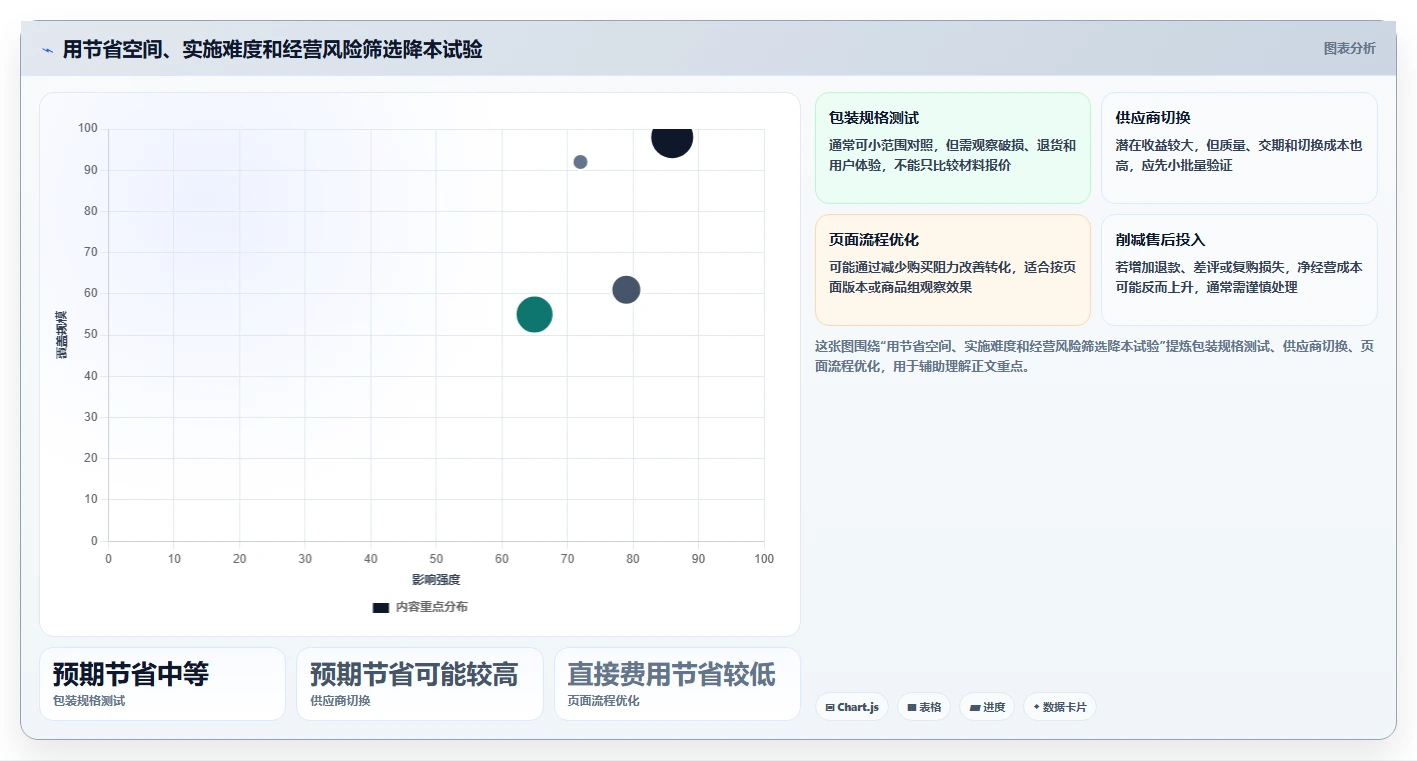This screenshot has width=1417, height=761.
Task: Click the 供应商切换 caption under 预期节省可能较高
Action: [x=340, y=701]
